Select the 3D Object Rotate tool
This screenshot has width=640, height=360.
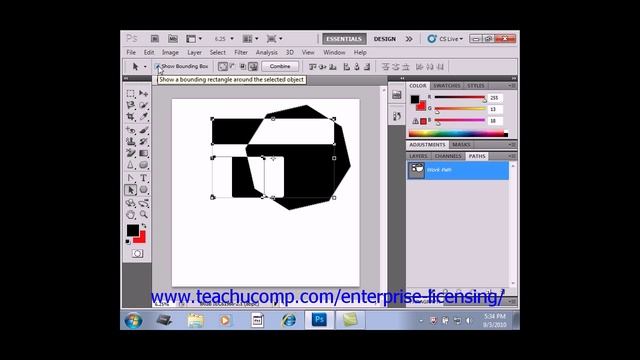click(131, 203)
